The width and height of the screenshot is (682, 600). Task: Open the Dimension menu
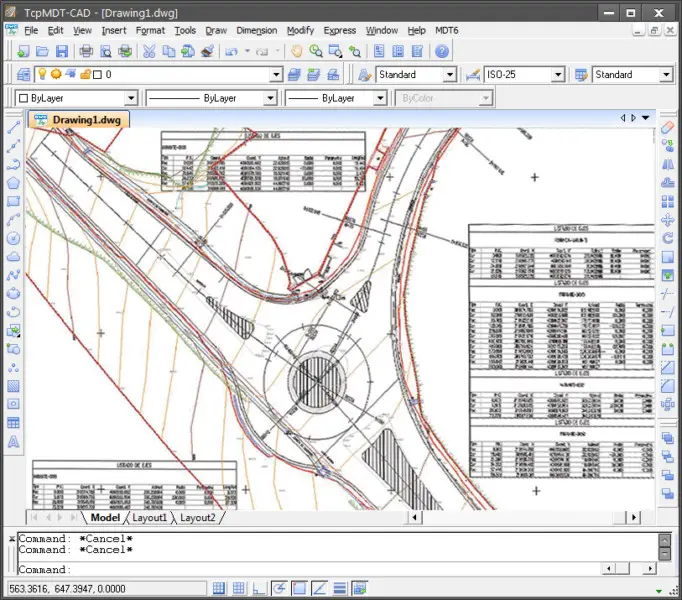click(257, 30)
